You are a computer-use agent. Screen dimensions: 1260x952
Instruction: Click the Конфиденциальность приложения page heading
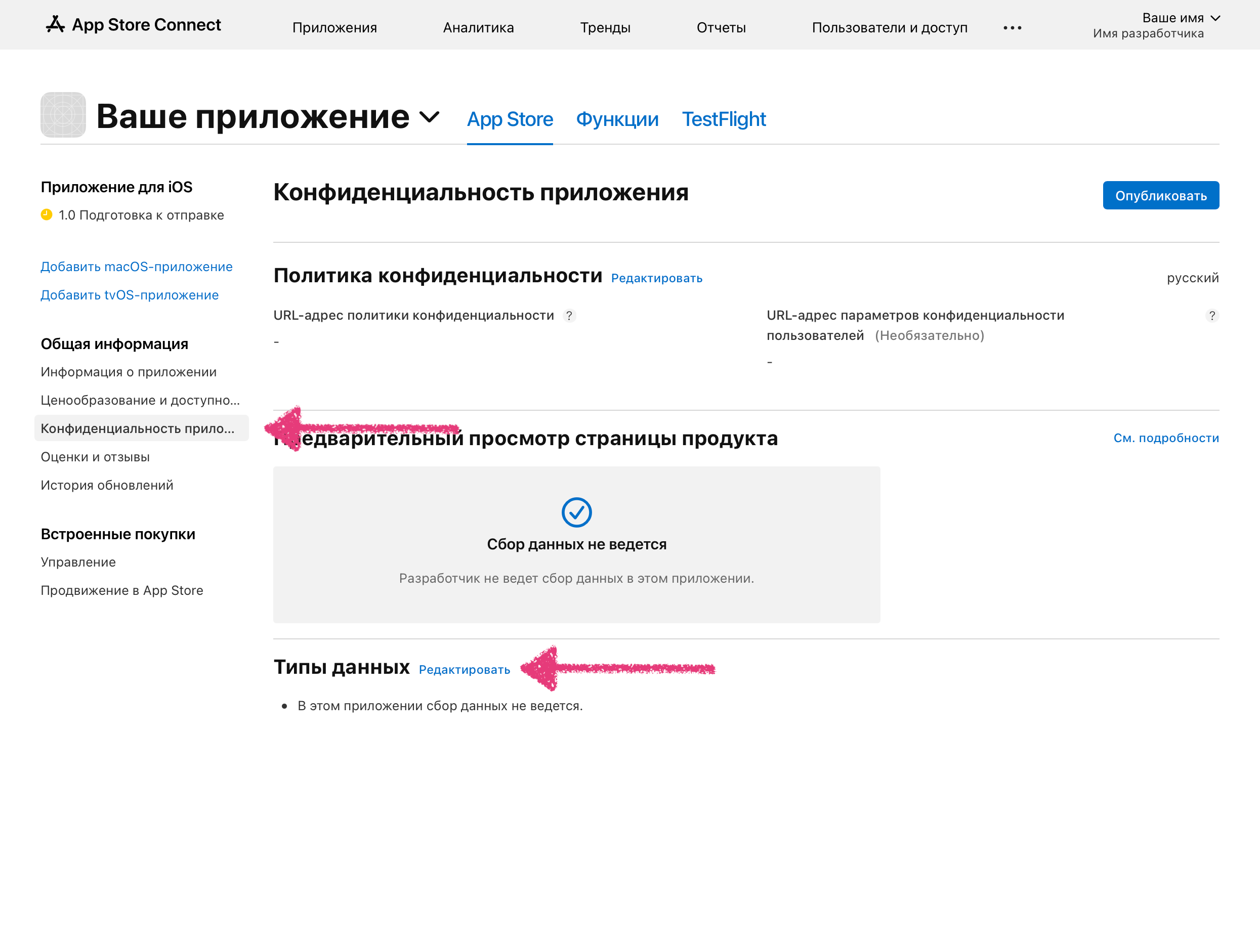pyautogui.click(x=481, y=192)
